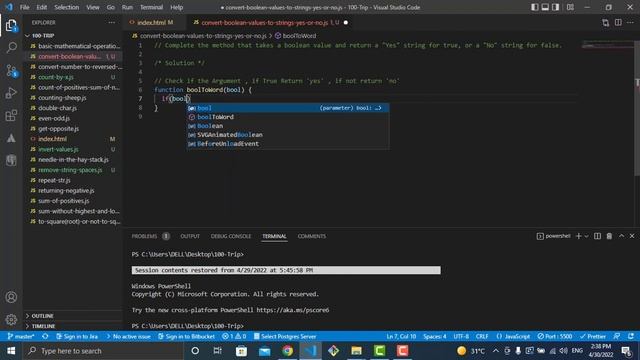The height and width of the screenshot is (360, 640).
Task: Open terminal launch profile dropdown arrow
Action: (587, 236)
